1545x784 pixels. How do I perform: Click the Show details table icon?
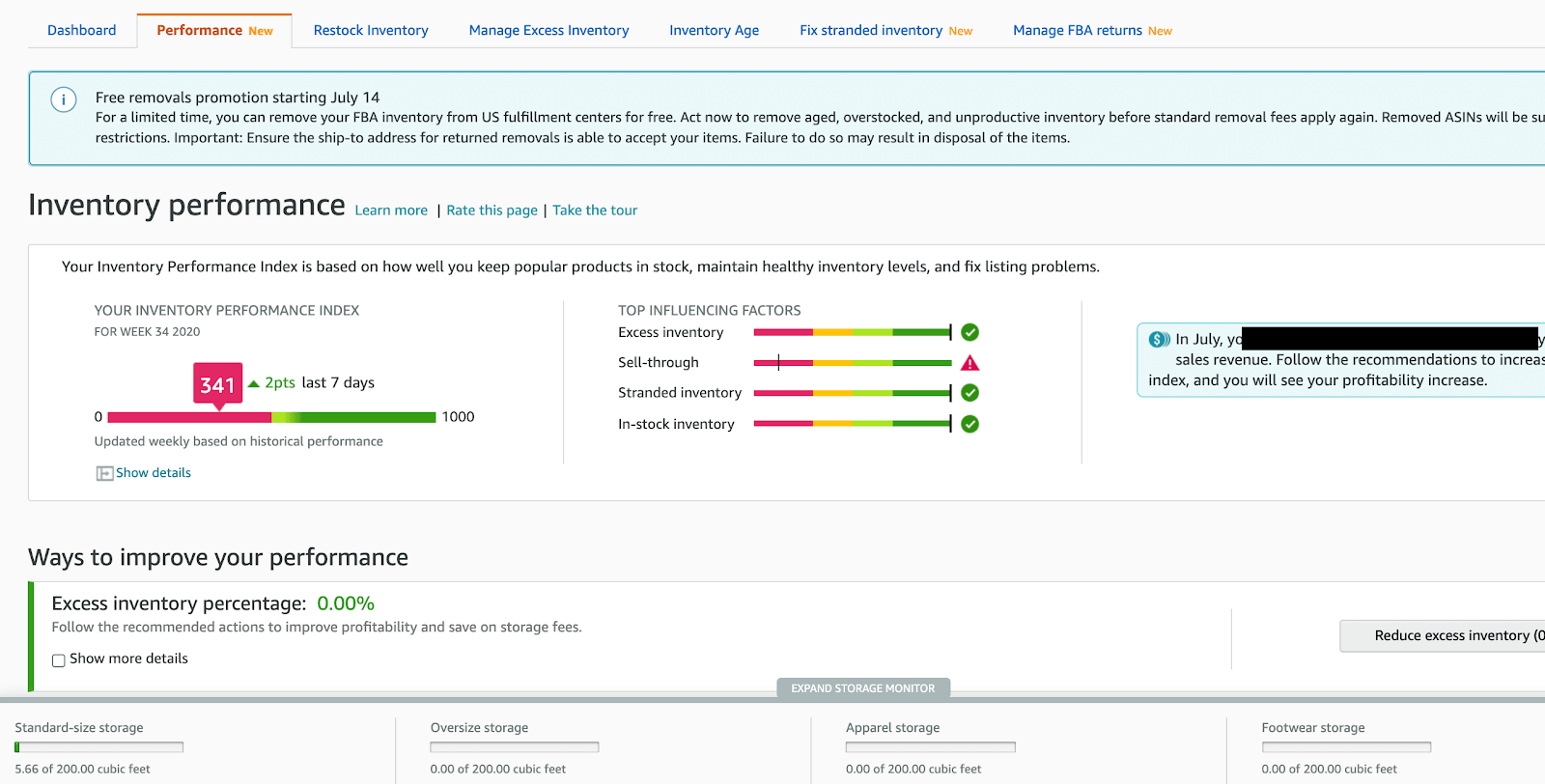coord(104,473)
